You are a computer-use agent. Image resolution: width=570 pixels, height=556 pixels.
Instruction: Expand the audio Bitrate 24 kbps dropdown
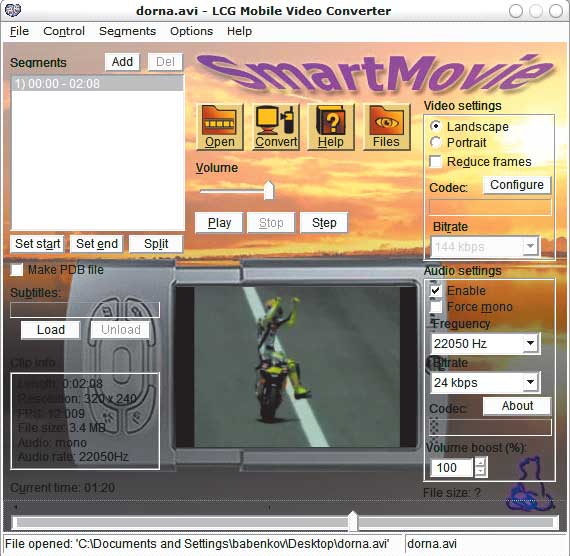pos(530,382)
